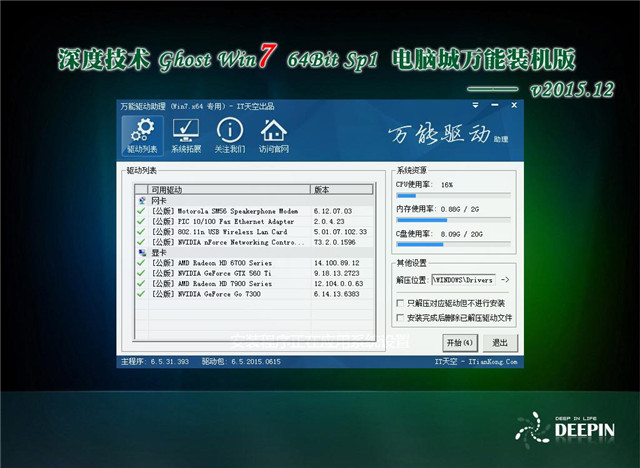Click the 版本 column header
Screen dimensions: 640x468
point(342,189)
